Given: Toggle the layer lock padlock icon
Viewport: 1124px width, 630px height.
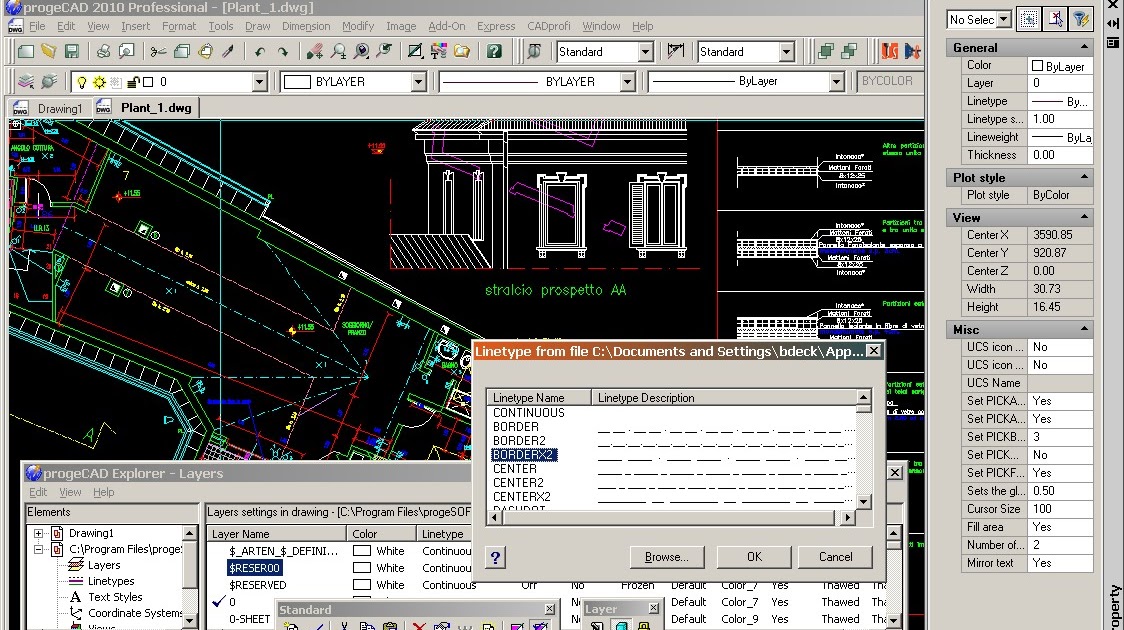Looking at the screenshot, I should coord(133,82).
